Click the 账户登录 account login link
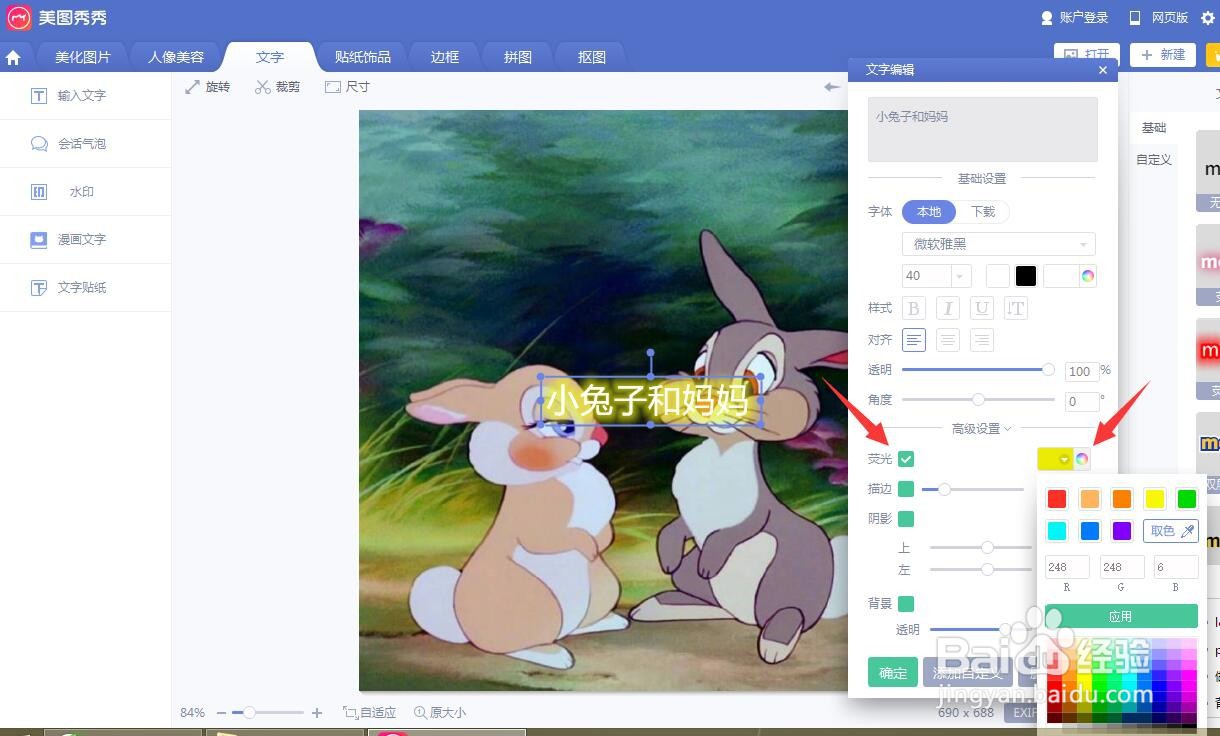The height and width of the screenshot is (736, 1220). (1075, 18)
